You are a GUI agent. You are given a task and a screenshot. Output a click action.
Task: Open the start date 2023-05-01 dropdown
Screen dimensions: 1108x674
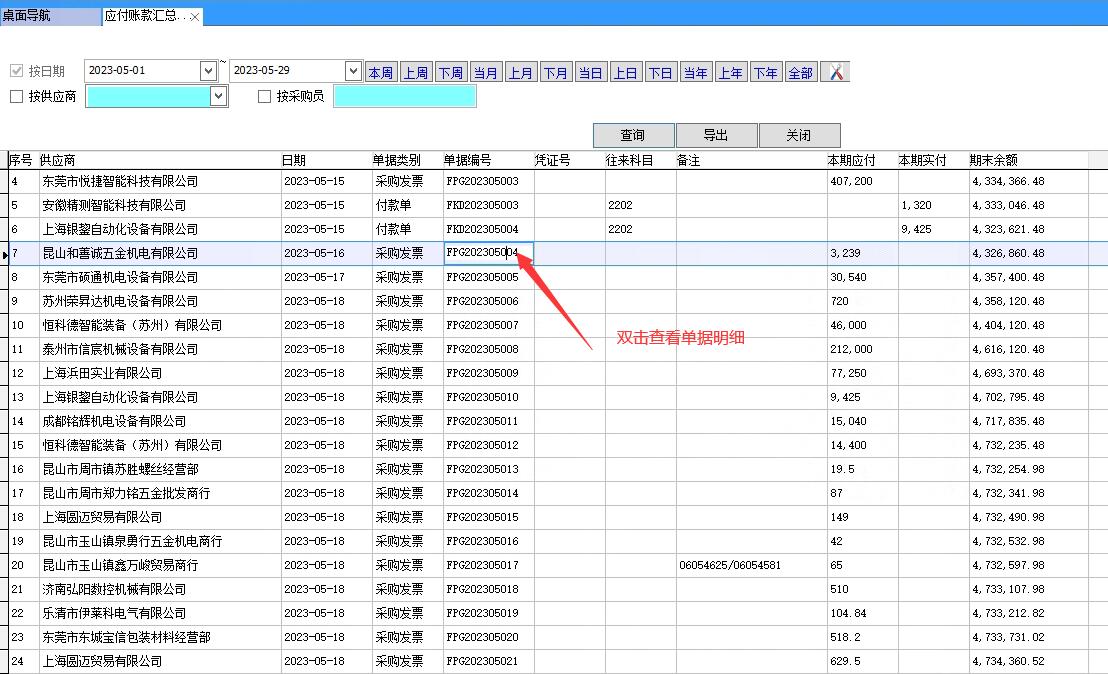click(x=208, y=71)
